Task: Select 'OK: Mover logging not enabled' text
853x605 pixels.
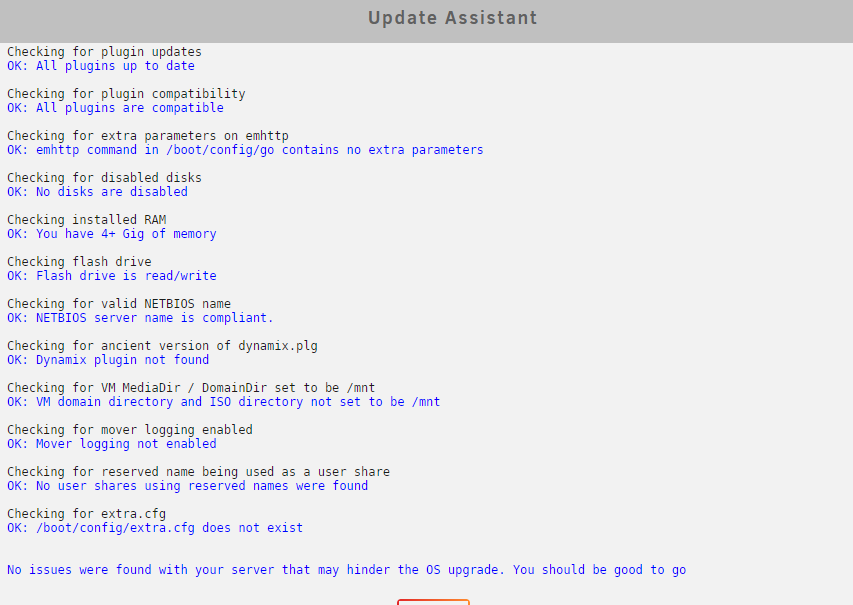Action: tap(112, 443)
